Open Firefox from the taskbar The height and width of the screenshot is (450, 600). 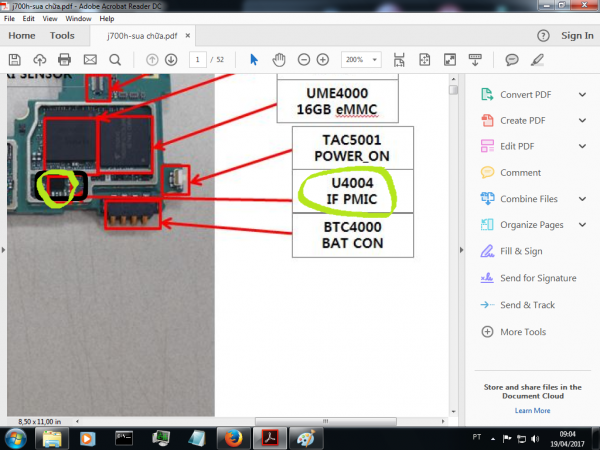pos(233,439)
